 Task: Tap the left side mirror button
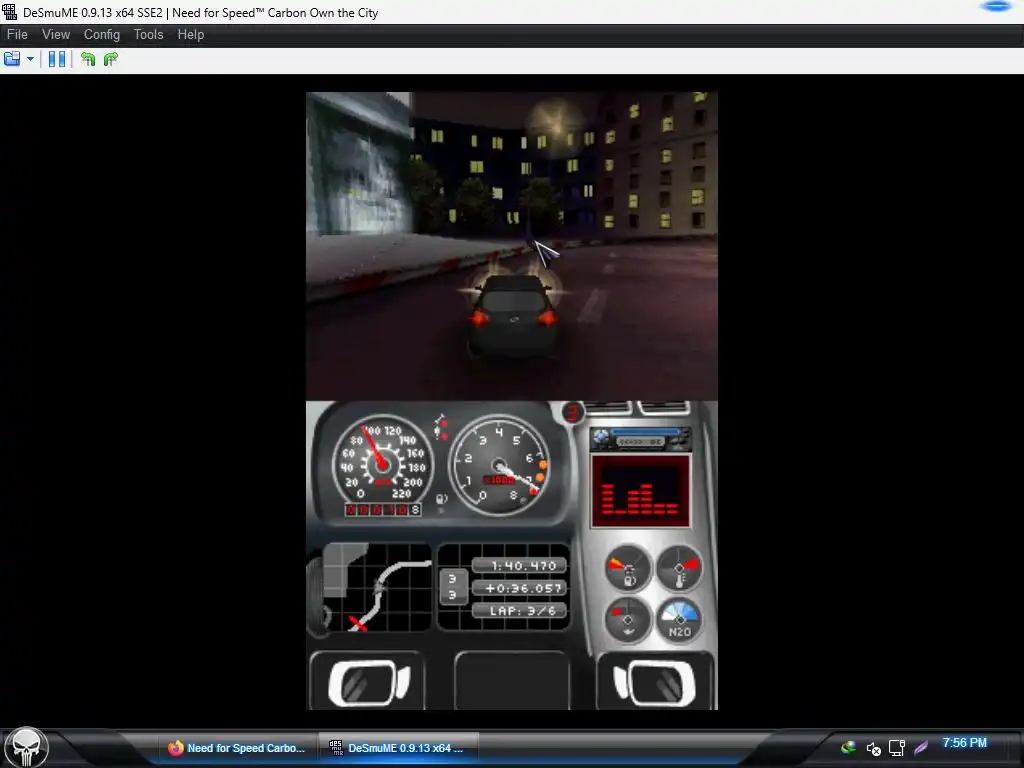click(367, 683)
